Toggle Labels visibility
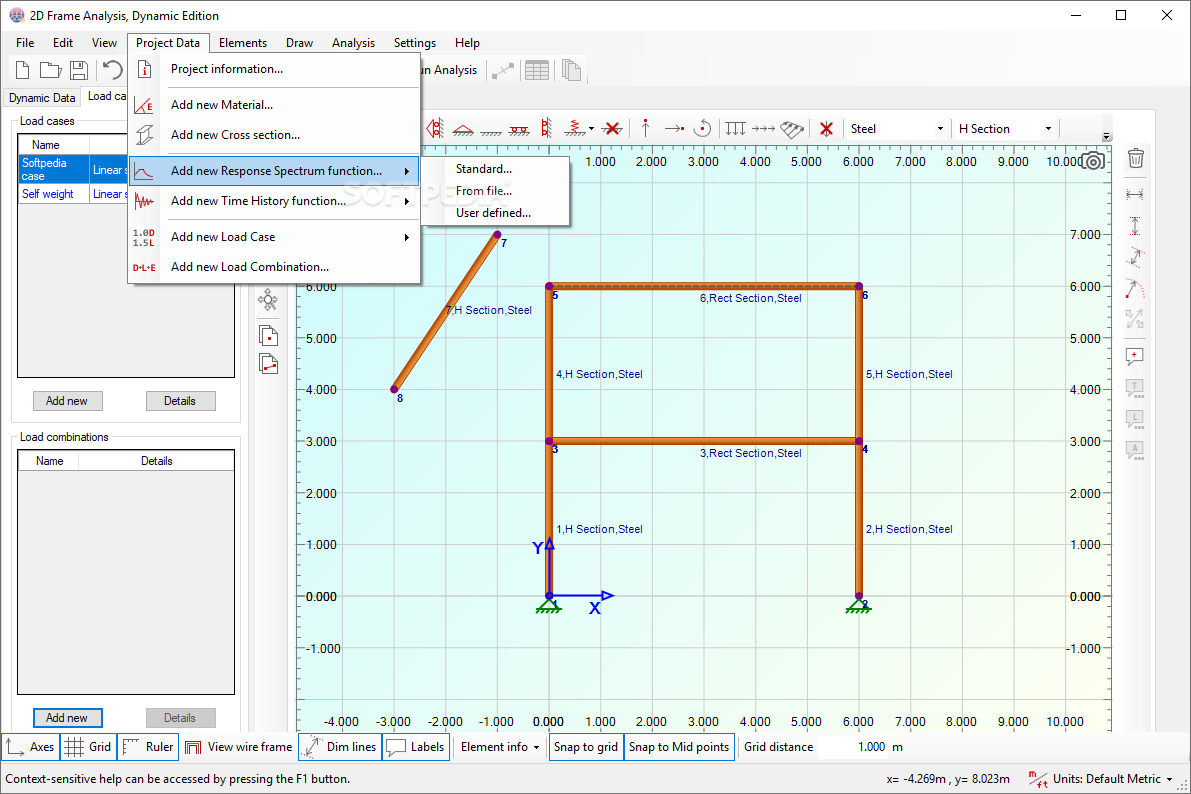 tap(415, 747)
